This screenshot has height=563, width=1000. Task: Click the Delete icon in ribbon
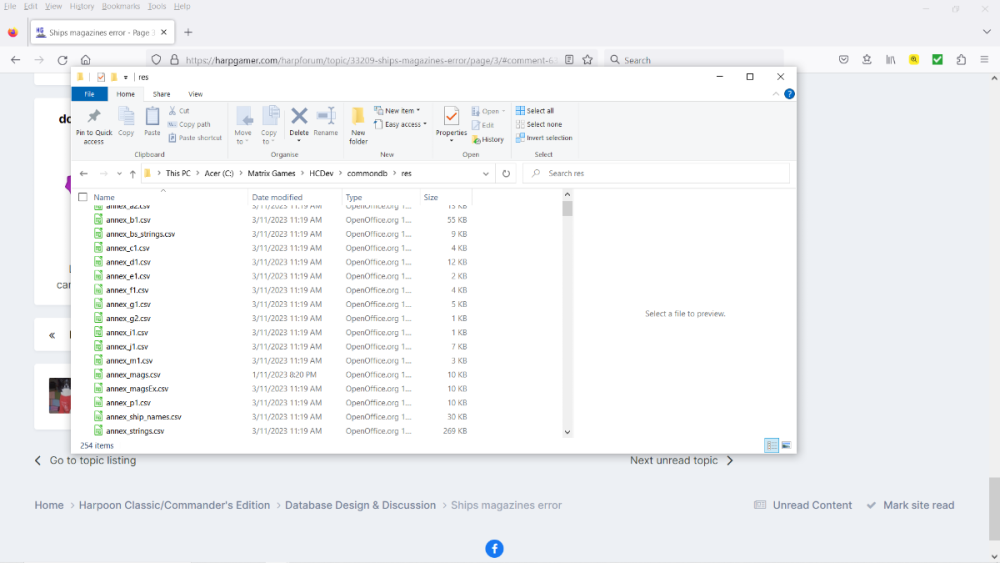pos(298,123)
